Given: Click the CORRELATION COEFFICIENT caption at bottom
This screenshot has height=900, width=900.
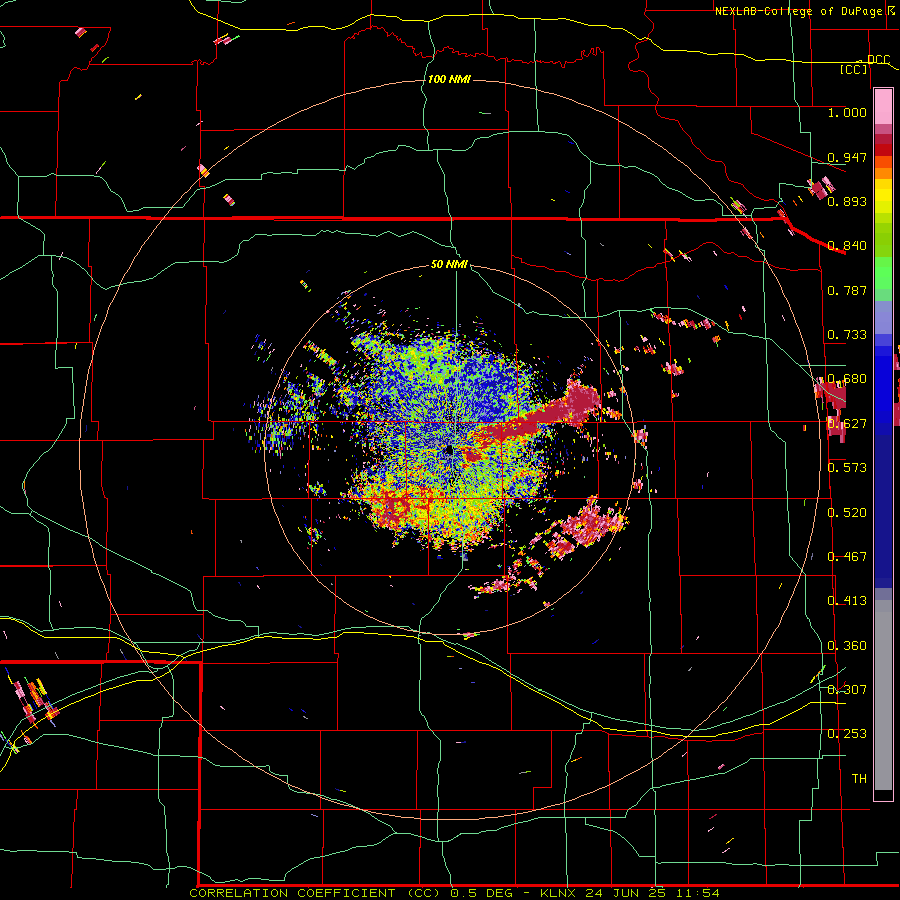Looking at the screenshot, I should (x=454, y=893).
